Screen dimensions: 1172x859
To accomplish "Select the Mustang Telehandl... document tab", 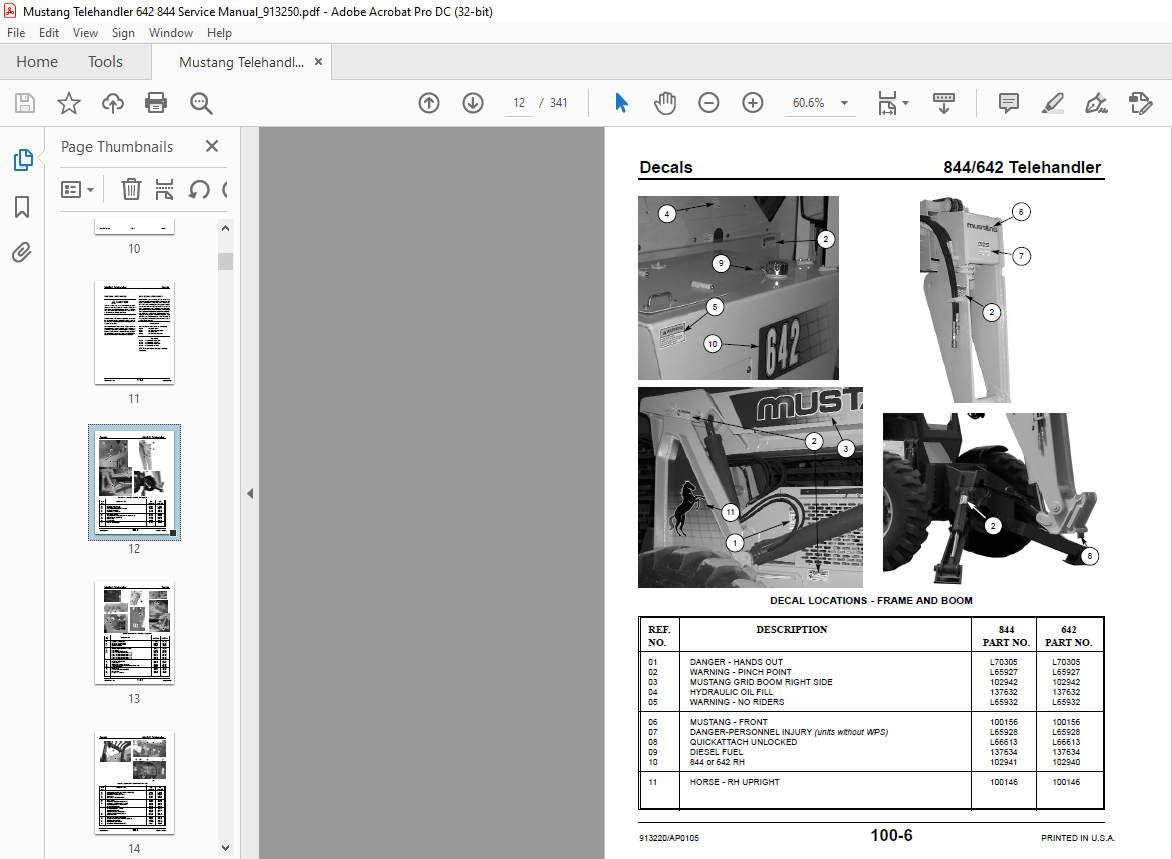I will pos(241,62).
